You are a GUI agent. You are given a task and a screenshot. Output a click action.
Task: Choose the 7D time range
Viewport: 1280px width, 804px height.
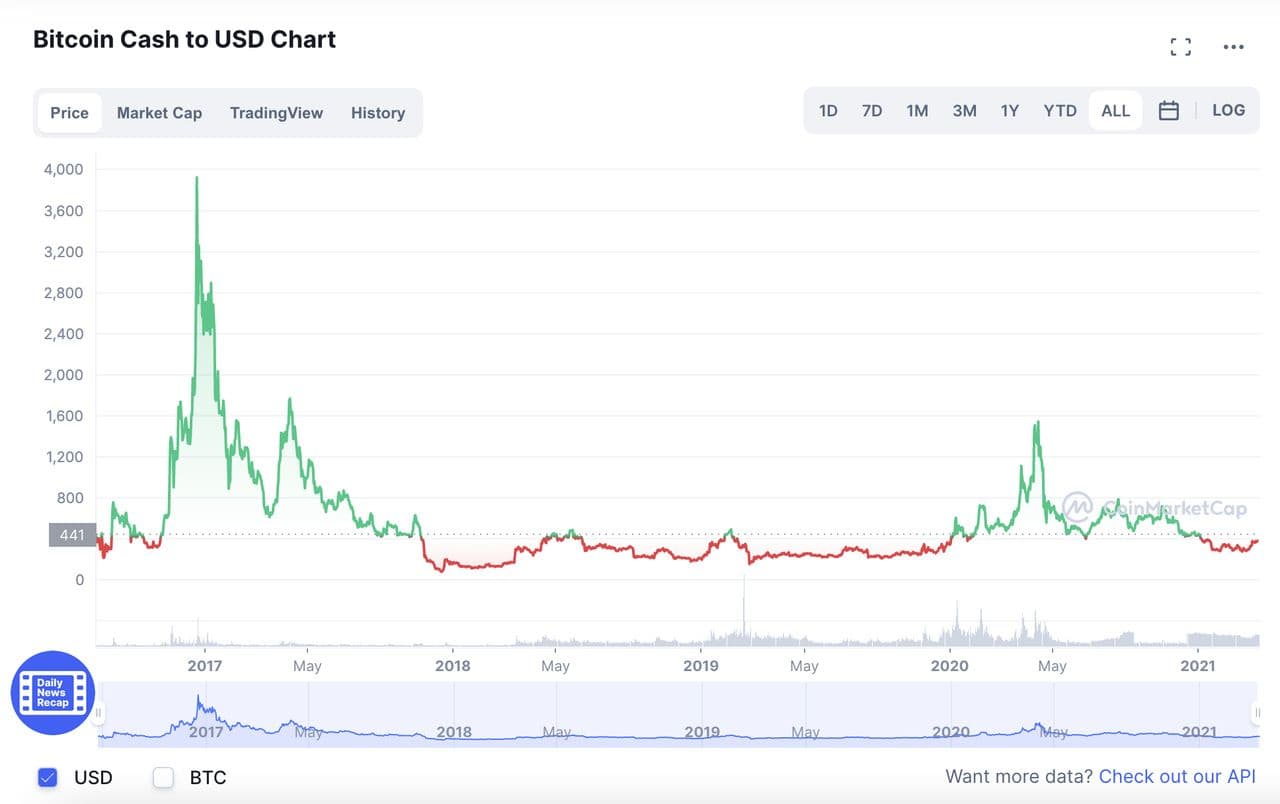pyautogui.click(x=872, y=111)
